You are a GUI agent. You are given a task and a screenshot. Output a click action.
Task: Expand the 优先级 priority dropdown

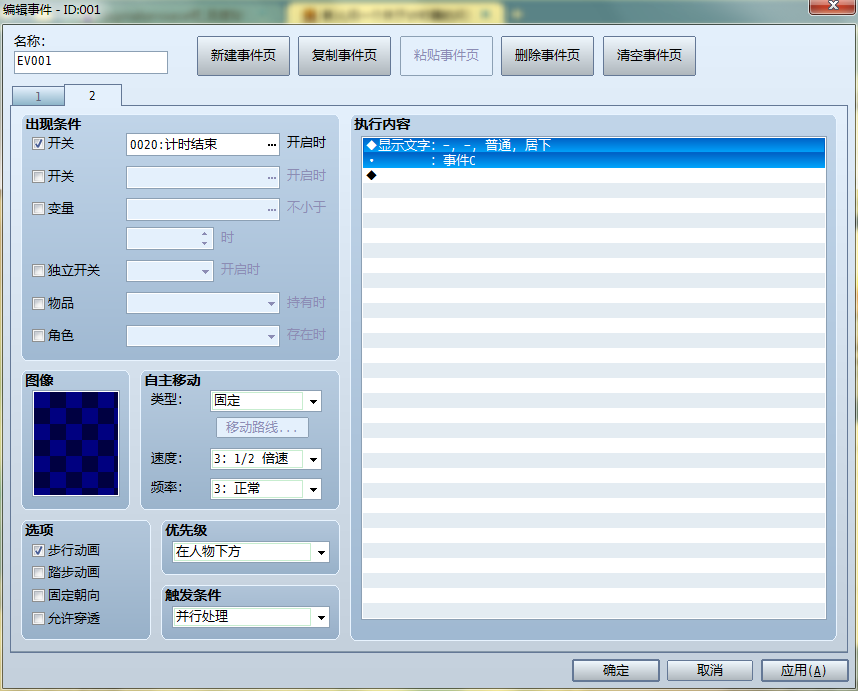[x=321, y=552]
